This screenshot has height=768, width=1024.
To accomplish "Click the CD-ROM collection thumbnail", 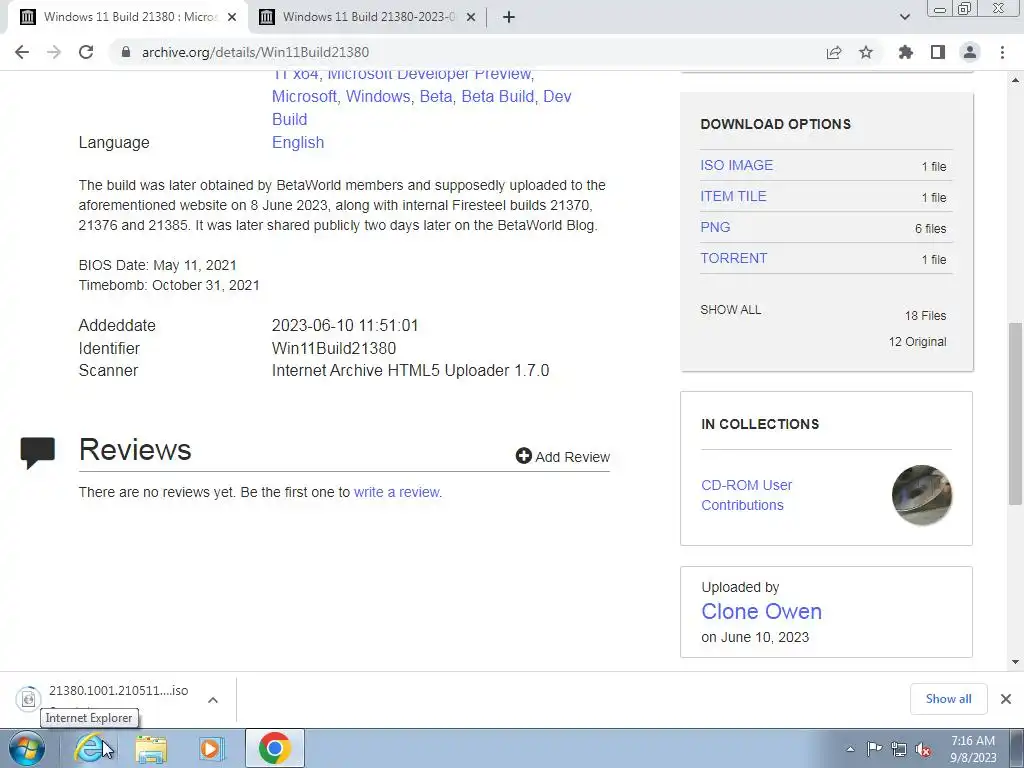I will point(921,495).
